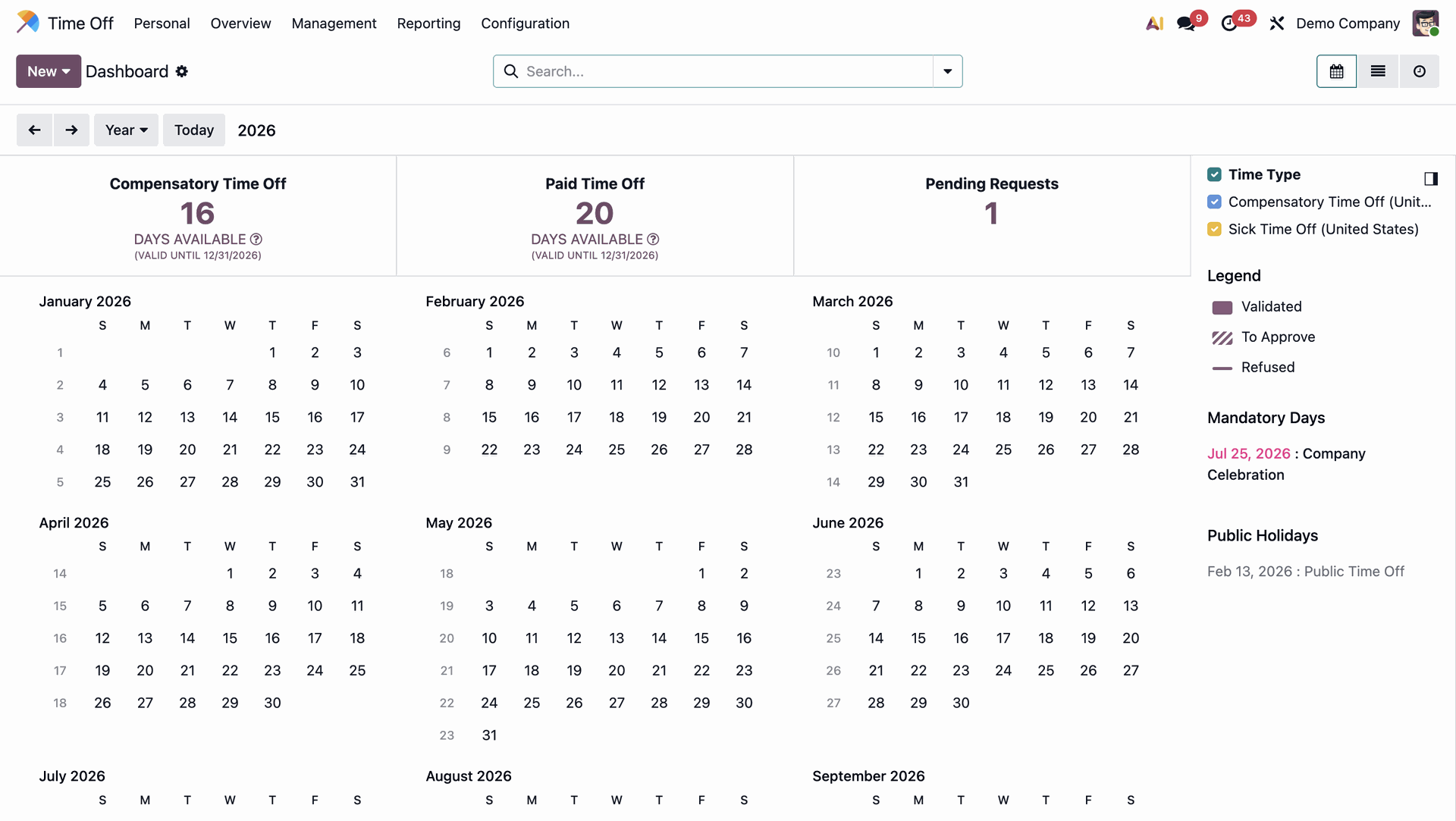The height and width of the screenshot is (821, 1456).
Task: Switch to list view icon
Action: [x=1378, y=71]
